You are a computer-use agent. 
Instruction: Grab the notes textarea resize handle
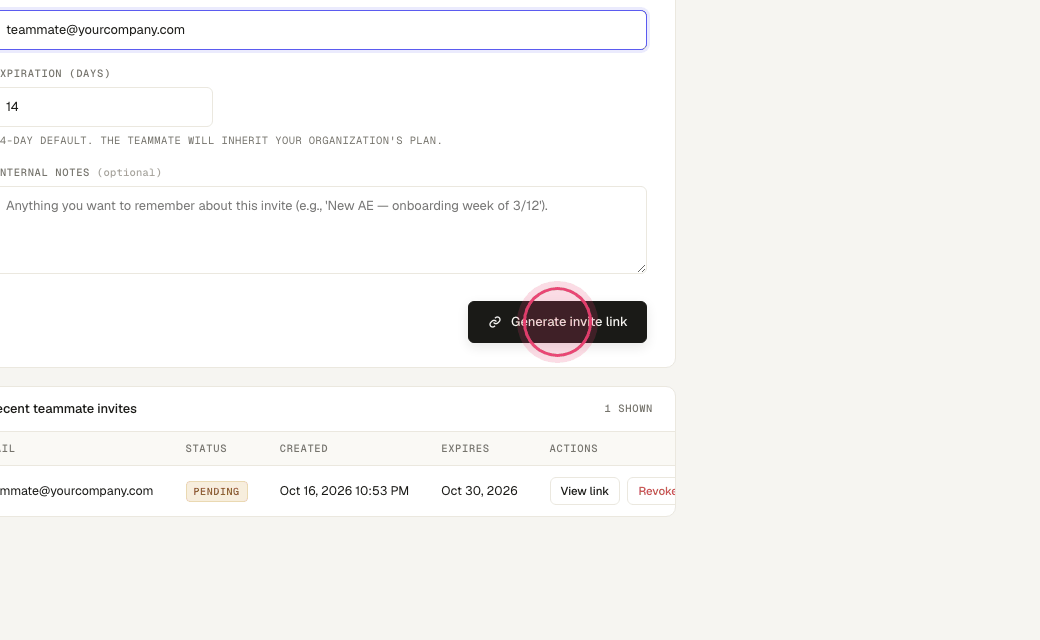pyautogui.click(x=641, y=268)
